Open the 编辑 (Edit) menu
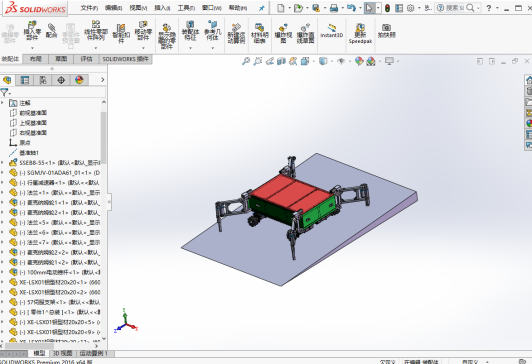The image size is (532, 364). point(113,8)
